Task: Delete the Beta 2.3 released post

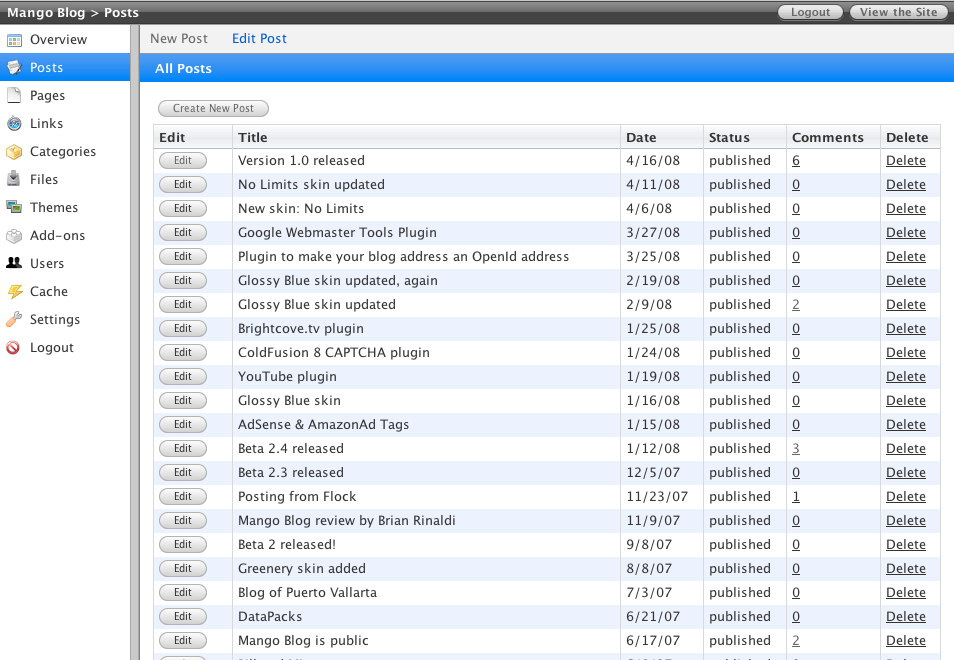Action: tap(906, 473)
